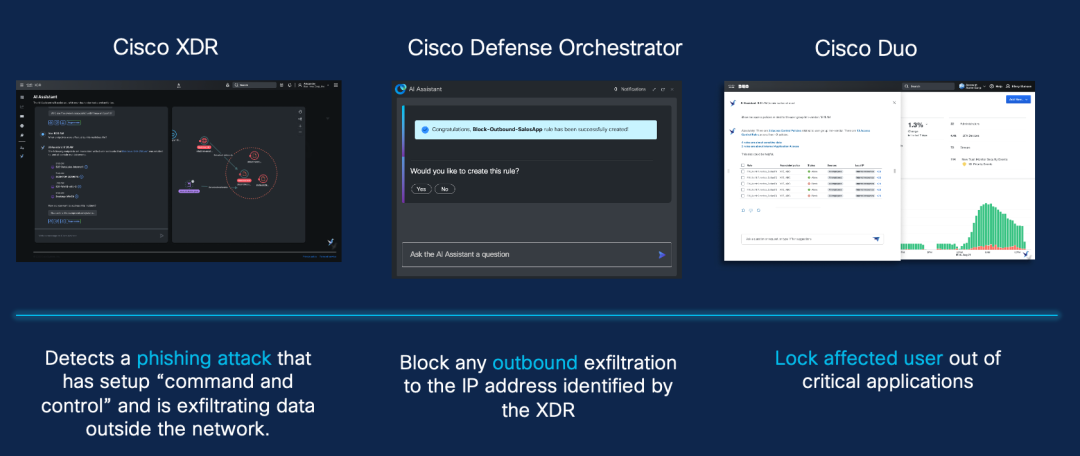Click the 'Lock affected user' highlighted text

pyautogui.click(x=859, y=359)
